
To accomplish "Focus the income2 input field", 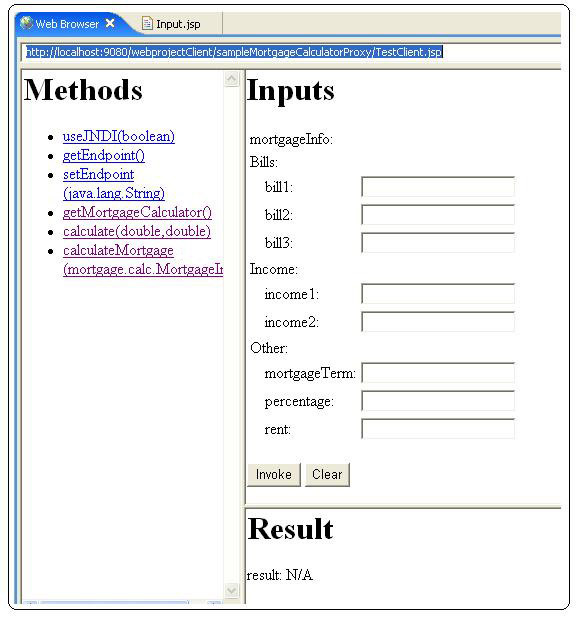I will tap(438, 322).
